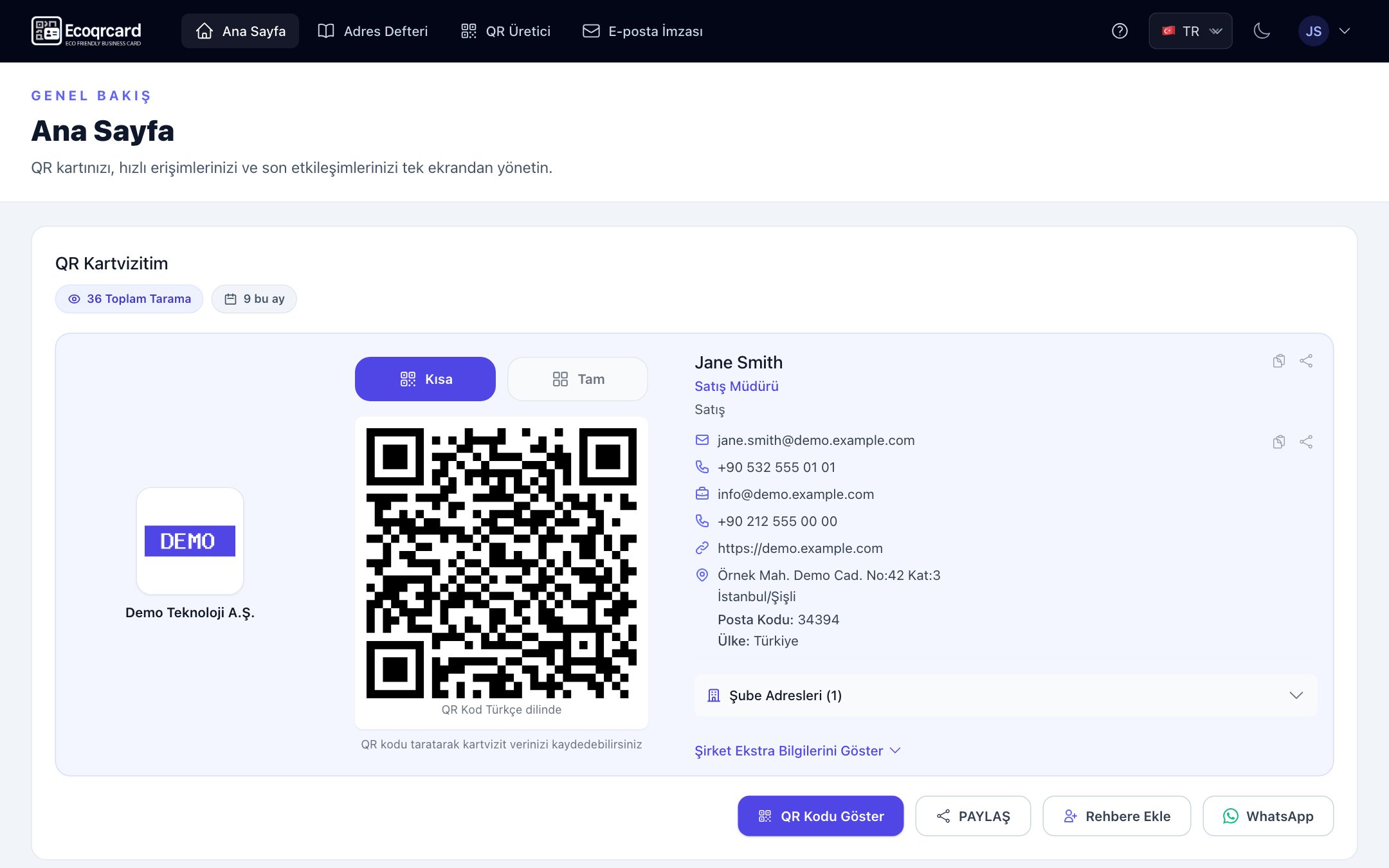Copy Jane Smith name details icon
The width and height of the screenshot is (1389, 868).
[1279, 361]
